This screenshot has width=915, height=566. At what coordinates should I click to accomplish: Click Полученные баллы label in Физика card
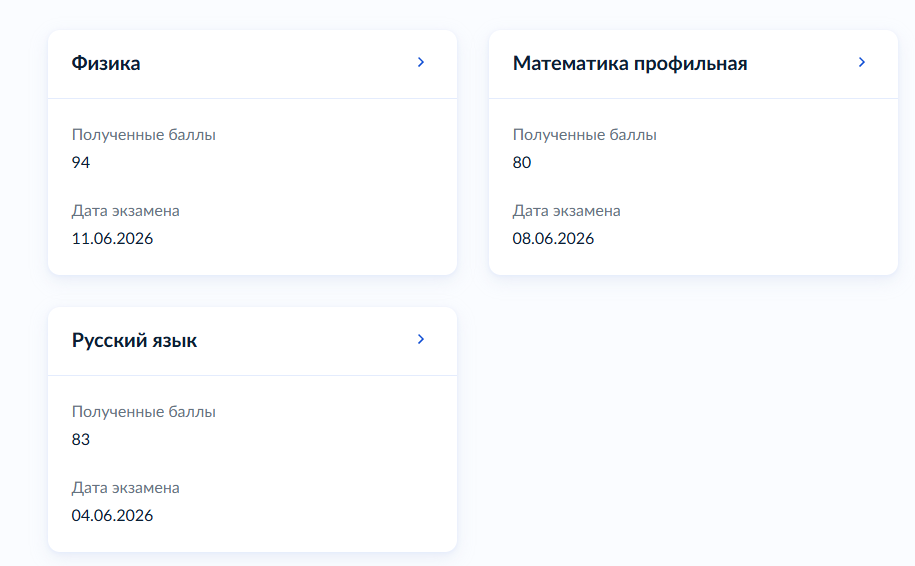pos(144,135)
